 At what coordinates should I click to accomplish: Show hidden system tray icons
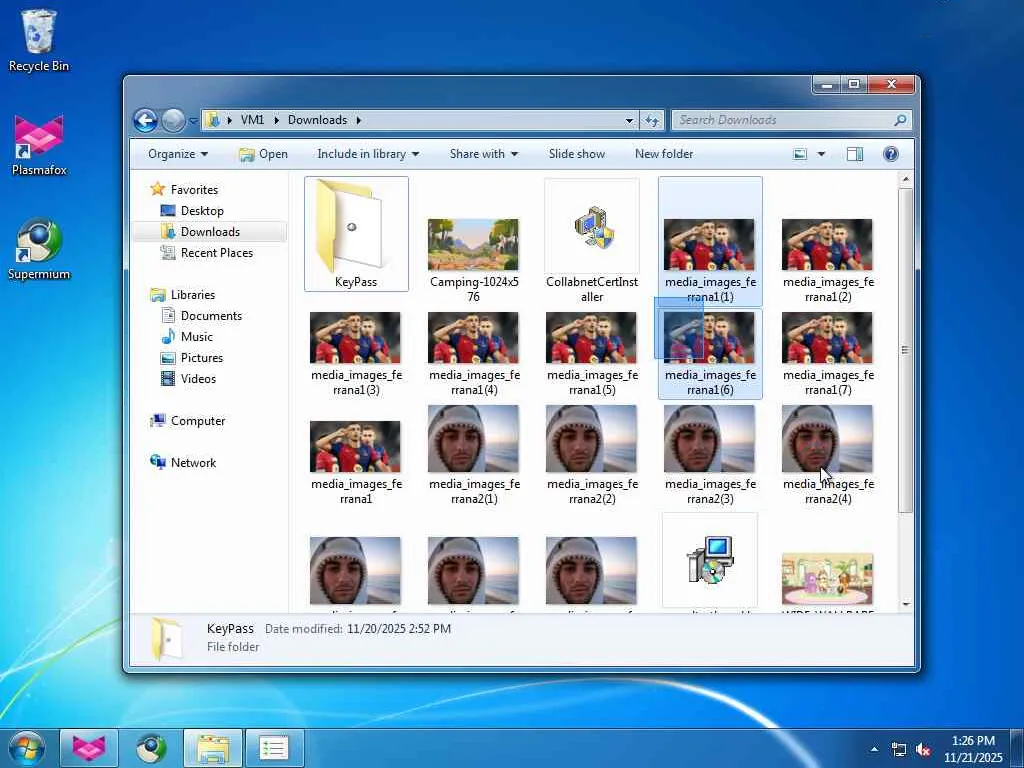tap(874, 749)
